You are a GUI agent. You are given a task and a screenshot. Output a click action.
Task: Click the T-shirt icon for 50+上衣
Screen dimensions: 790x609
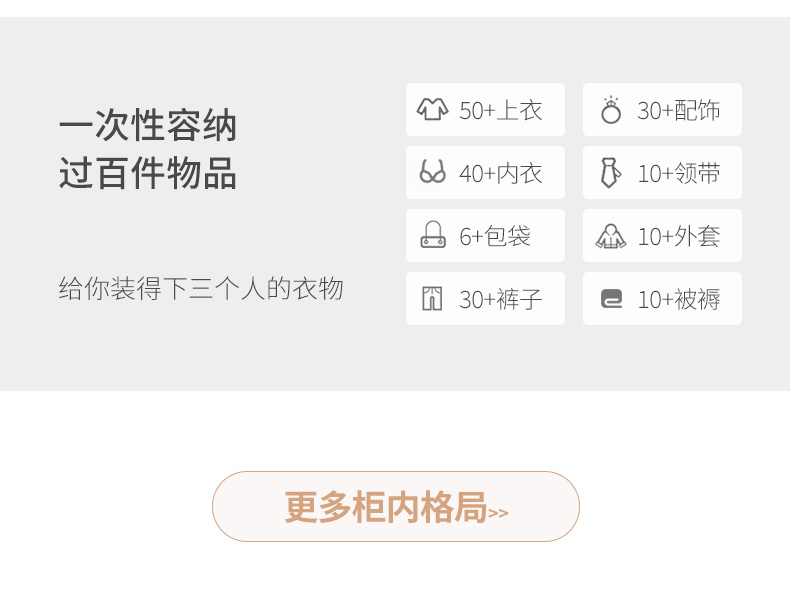tap(432, 109)
